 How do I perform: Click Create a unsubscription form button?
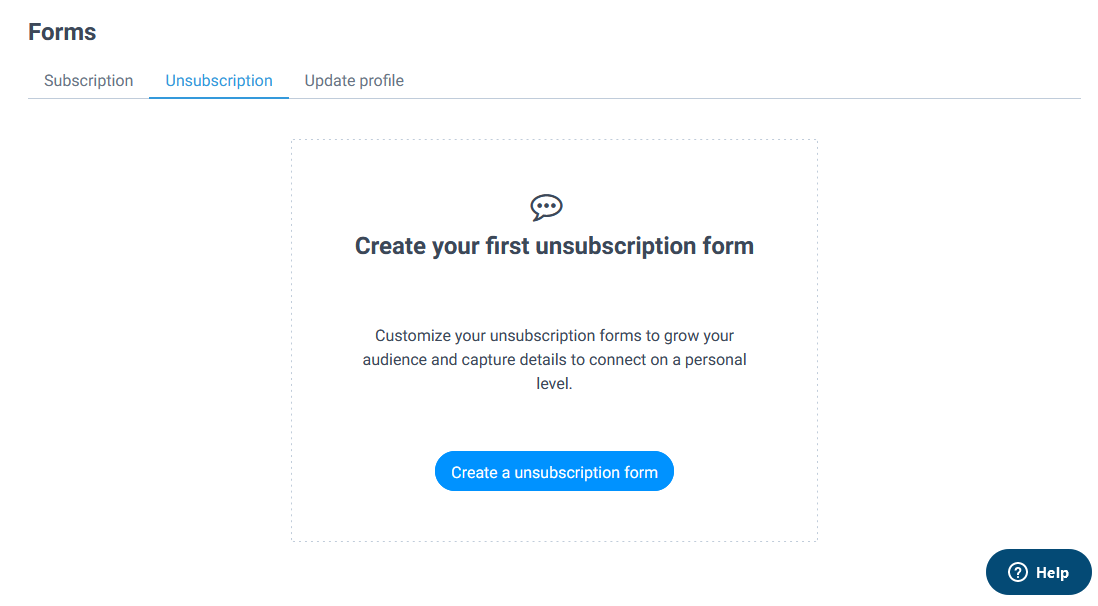pos(554,471)
